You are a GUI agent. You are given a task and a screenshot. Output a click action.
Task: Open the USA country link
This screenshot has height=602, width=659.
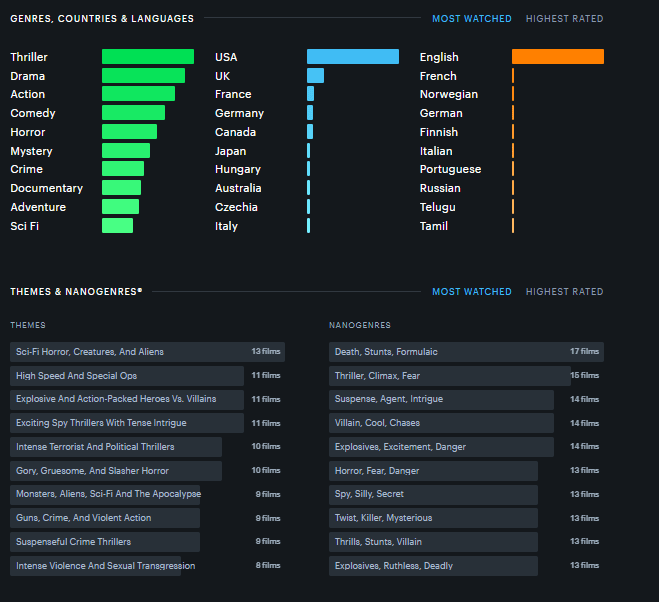pos(226,57)
